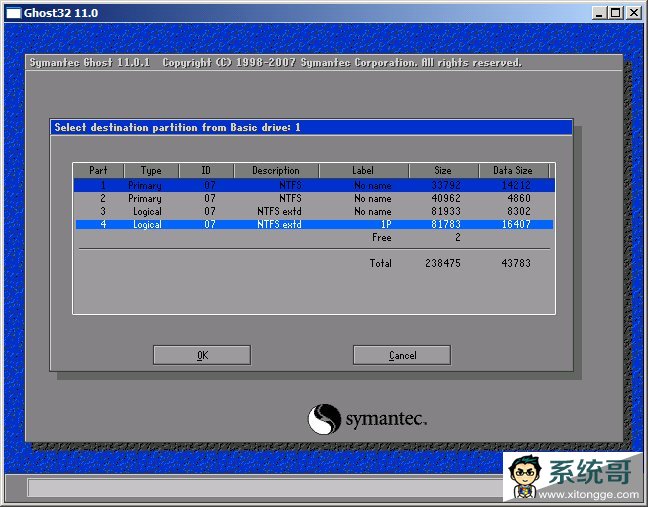Click the Symantec logo
648x507 pixels.
367,419
